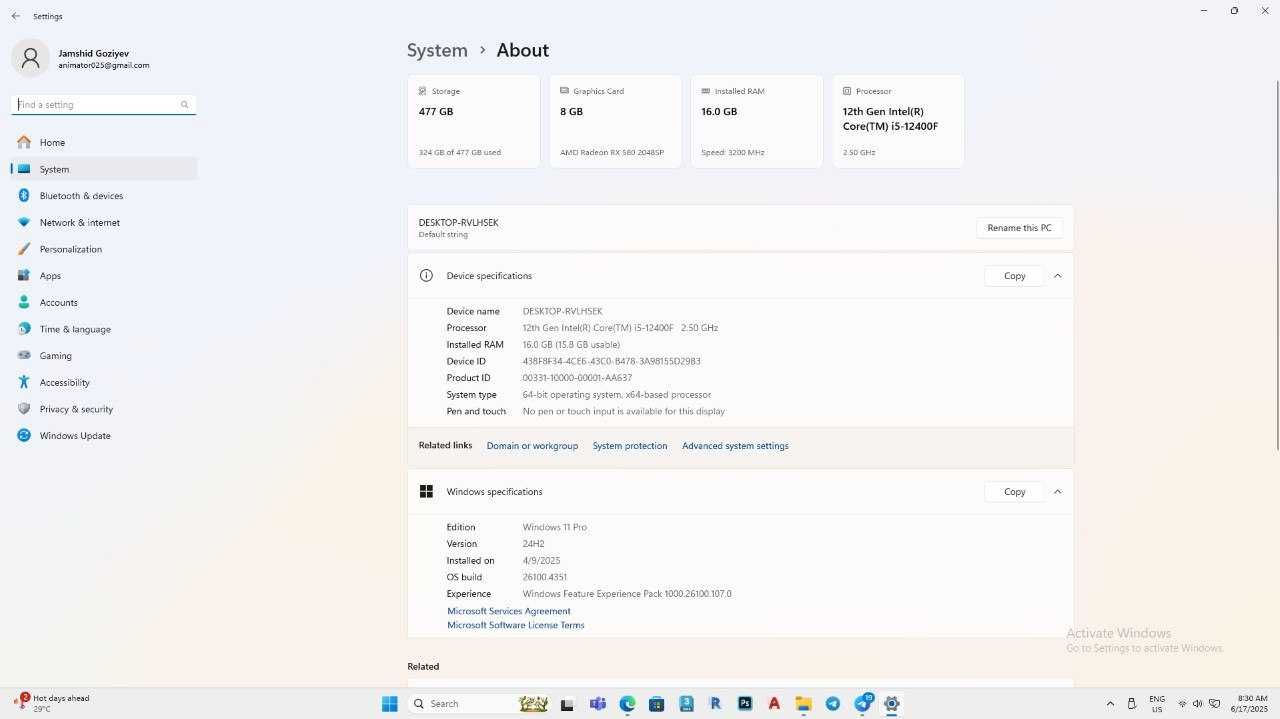
Task: Open Photoshop from the taskbar
Action: [x=744, y=704]
